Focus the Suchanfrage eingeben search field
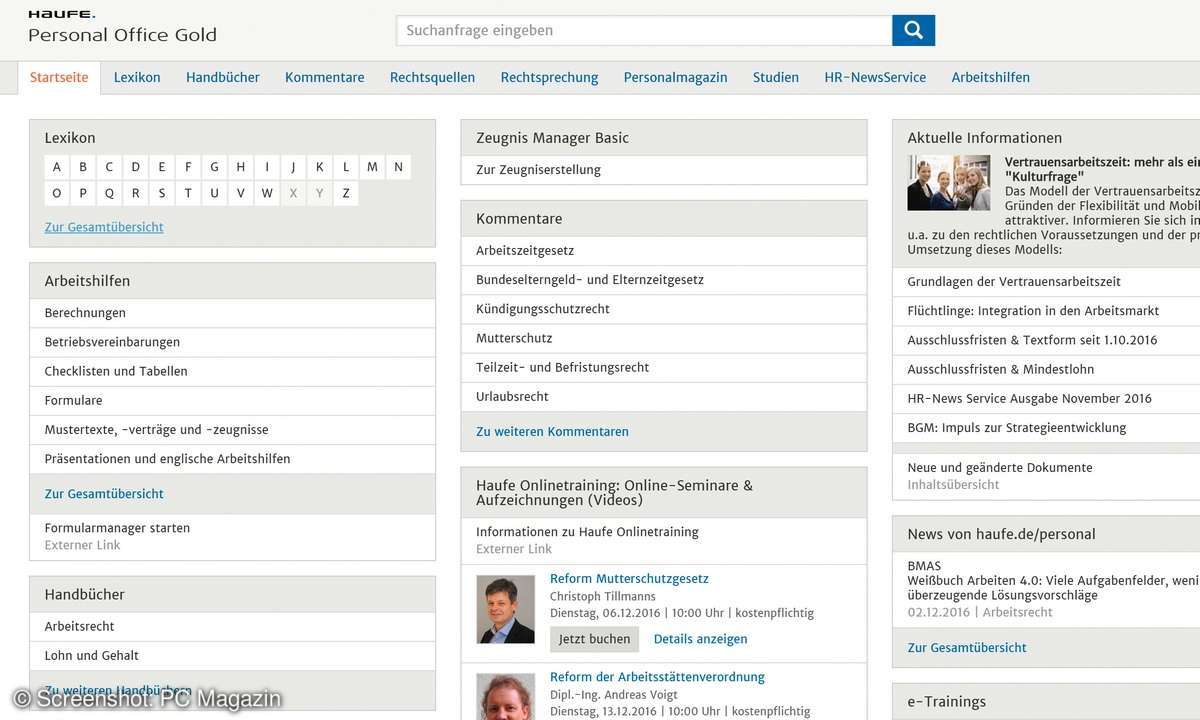1200x720 pixels. pyautogui.click(x=644, y=30)
